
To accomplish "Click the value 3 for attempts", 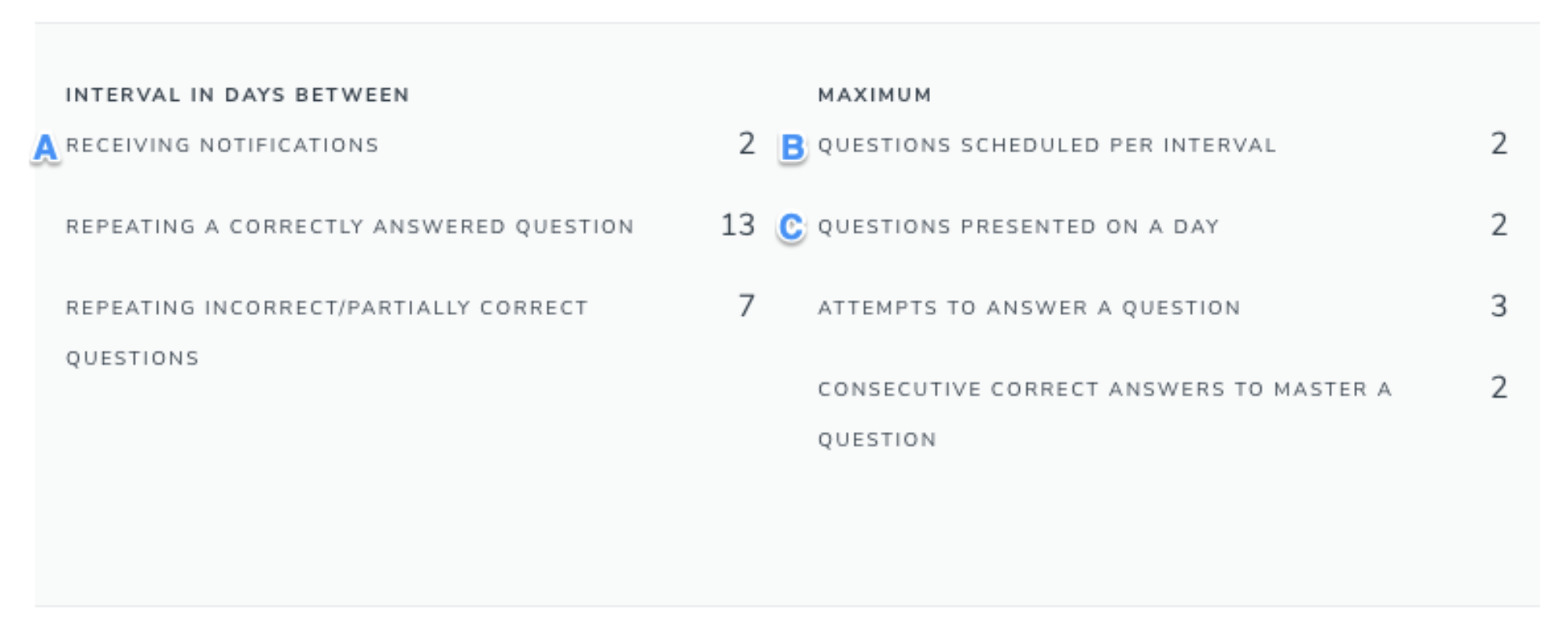I will 1499,306.
